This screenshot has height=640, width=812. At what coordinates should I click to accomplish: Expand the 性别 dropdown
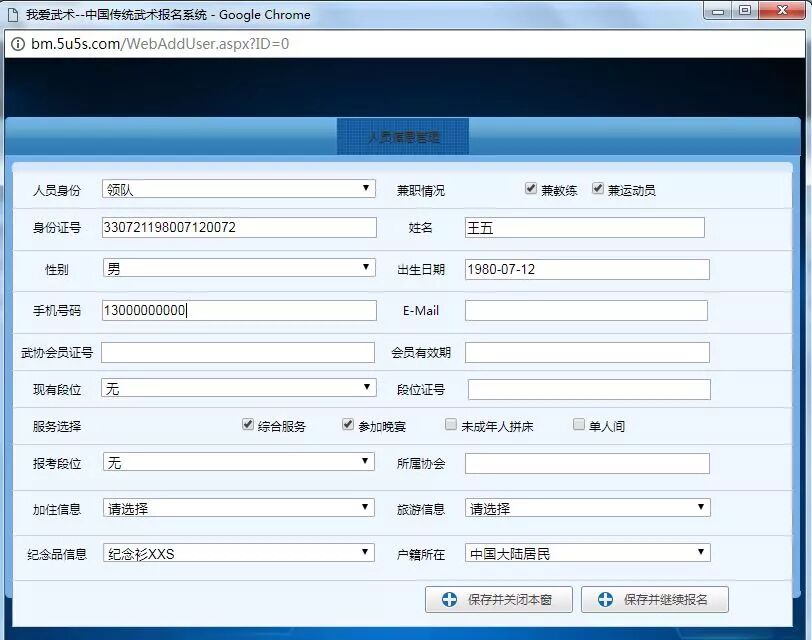[x=239, y=268]
